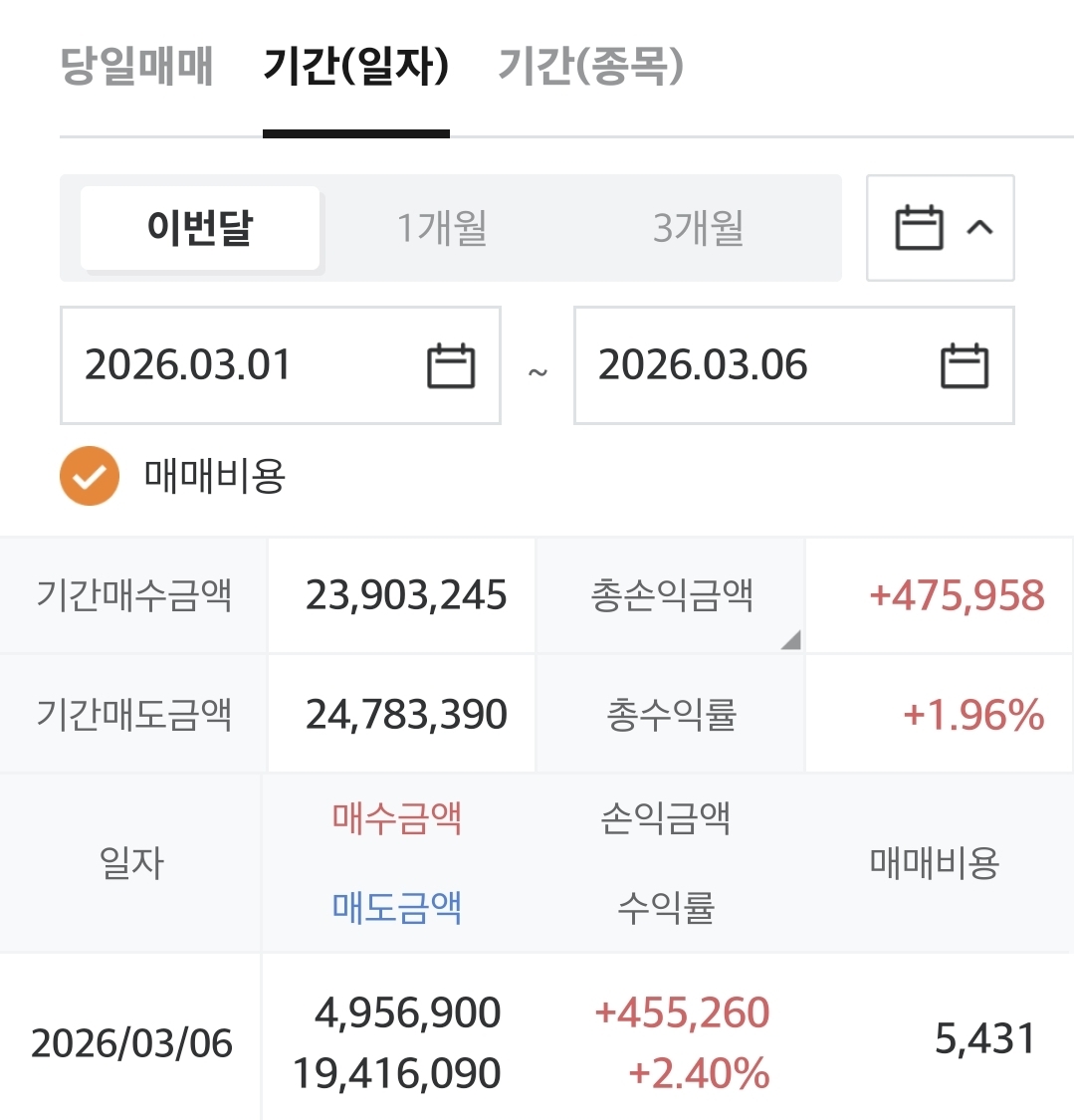The image size is (1074, 1120).
Task: Open the 2026/03/06 trade row
Action: coord(131,1042)
